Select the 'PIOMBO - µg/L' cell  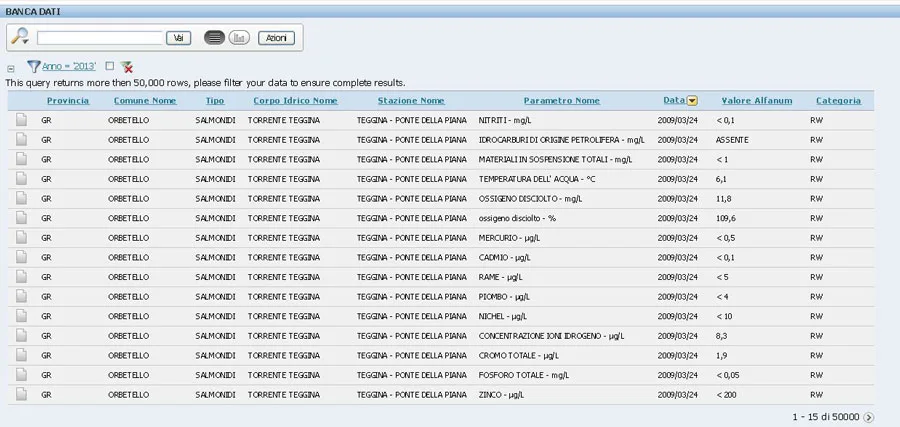(x=504, y=297)
